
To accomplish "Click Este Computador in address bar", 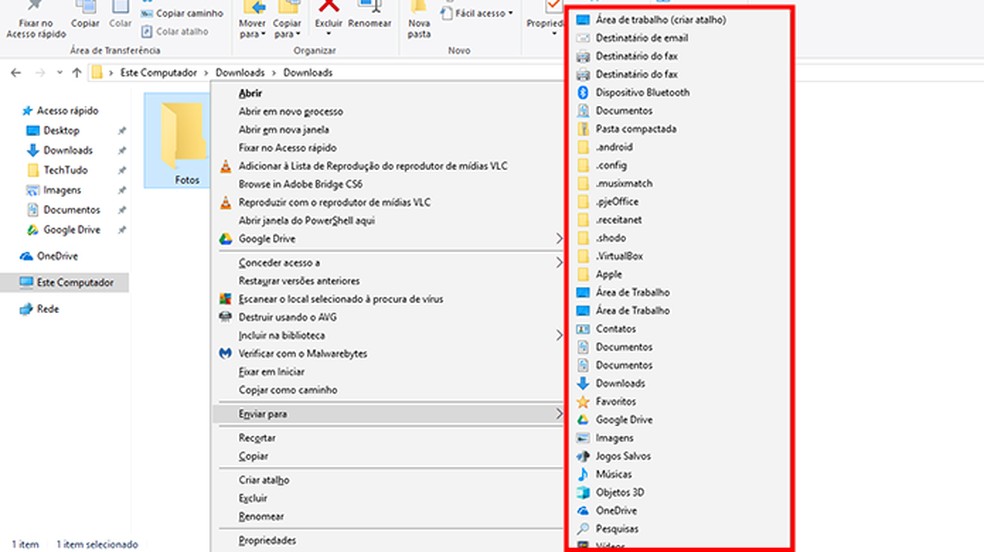I will (158, 73).
